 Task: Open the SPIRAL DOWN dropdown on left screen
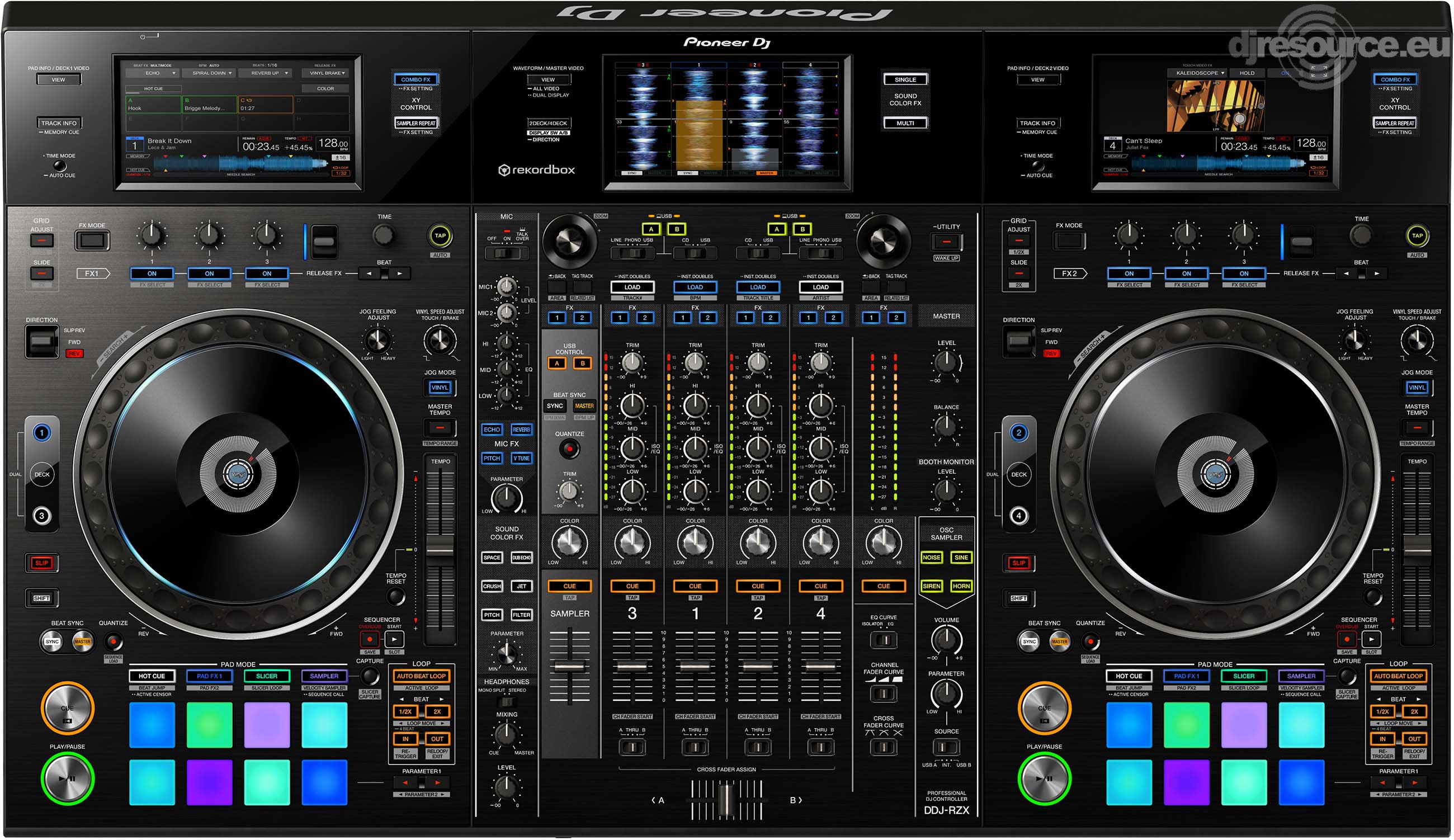coord(208,73)
